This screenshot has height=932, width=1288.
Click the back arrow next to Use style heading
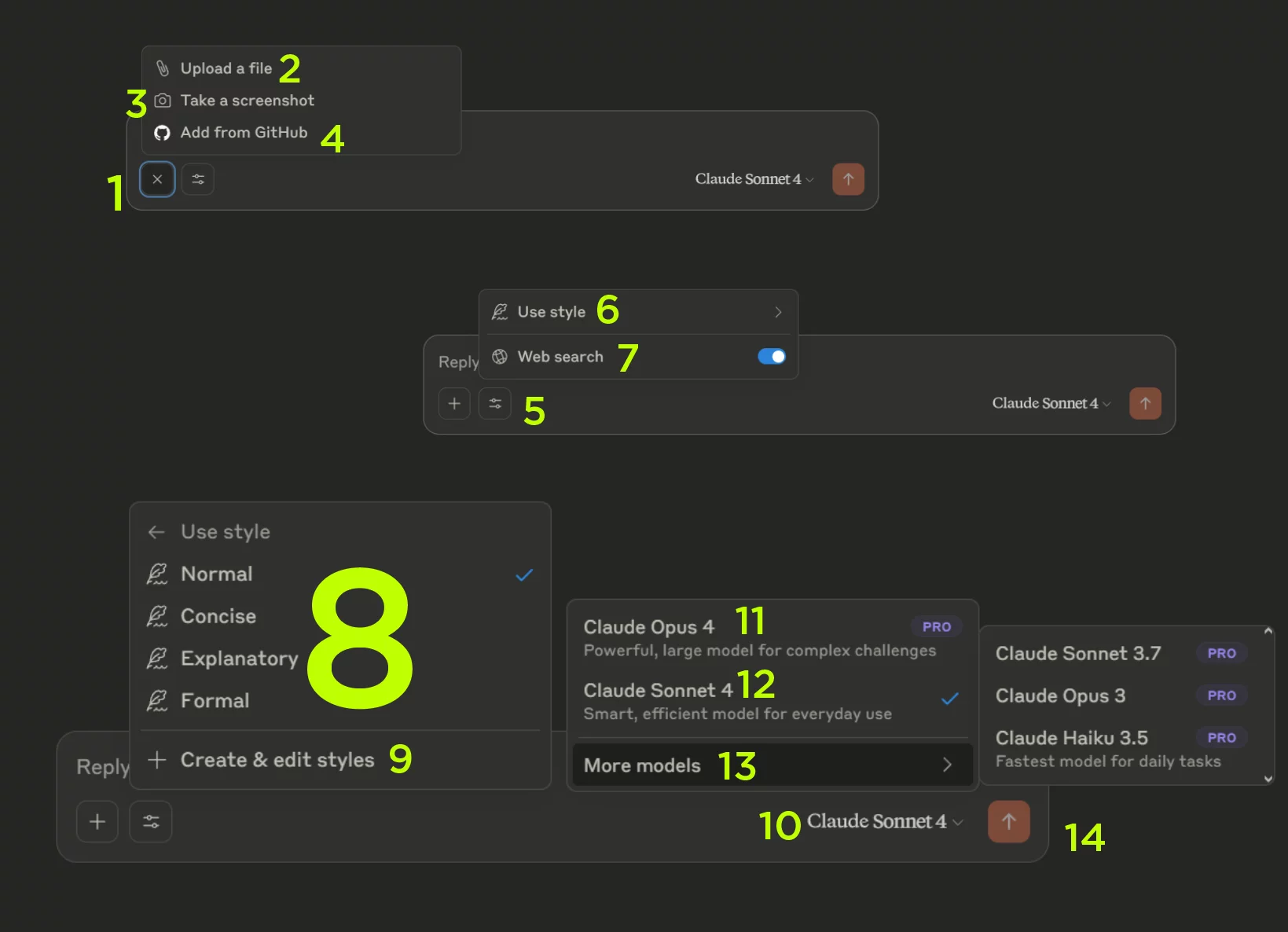click(156, 532)
